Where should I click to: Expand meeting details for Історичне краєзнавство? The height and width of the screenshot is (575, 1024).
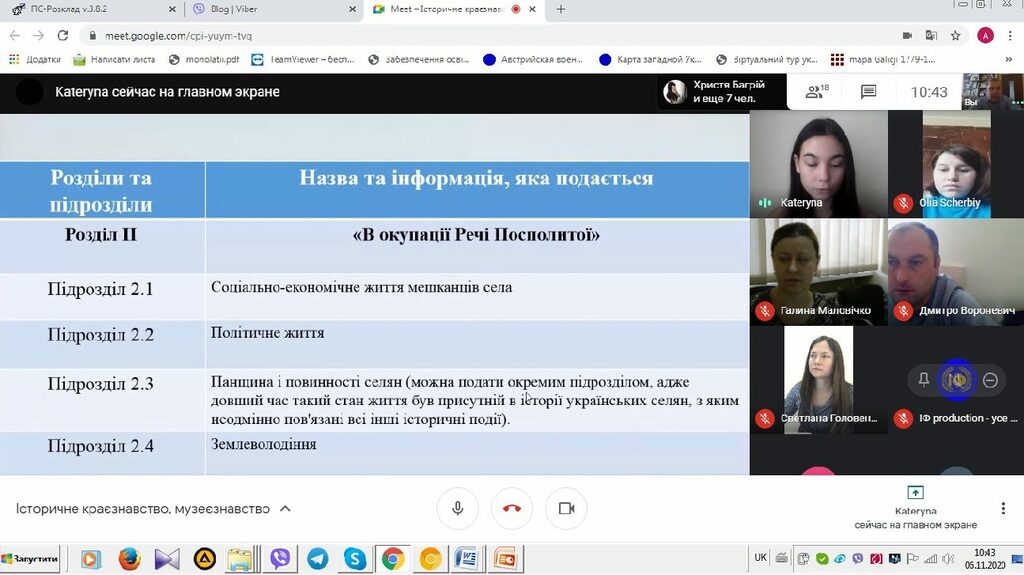click(x=285, y=509)
